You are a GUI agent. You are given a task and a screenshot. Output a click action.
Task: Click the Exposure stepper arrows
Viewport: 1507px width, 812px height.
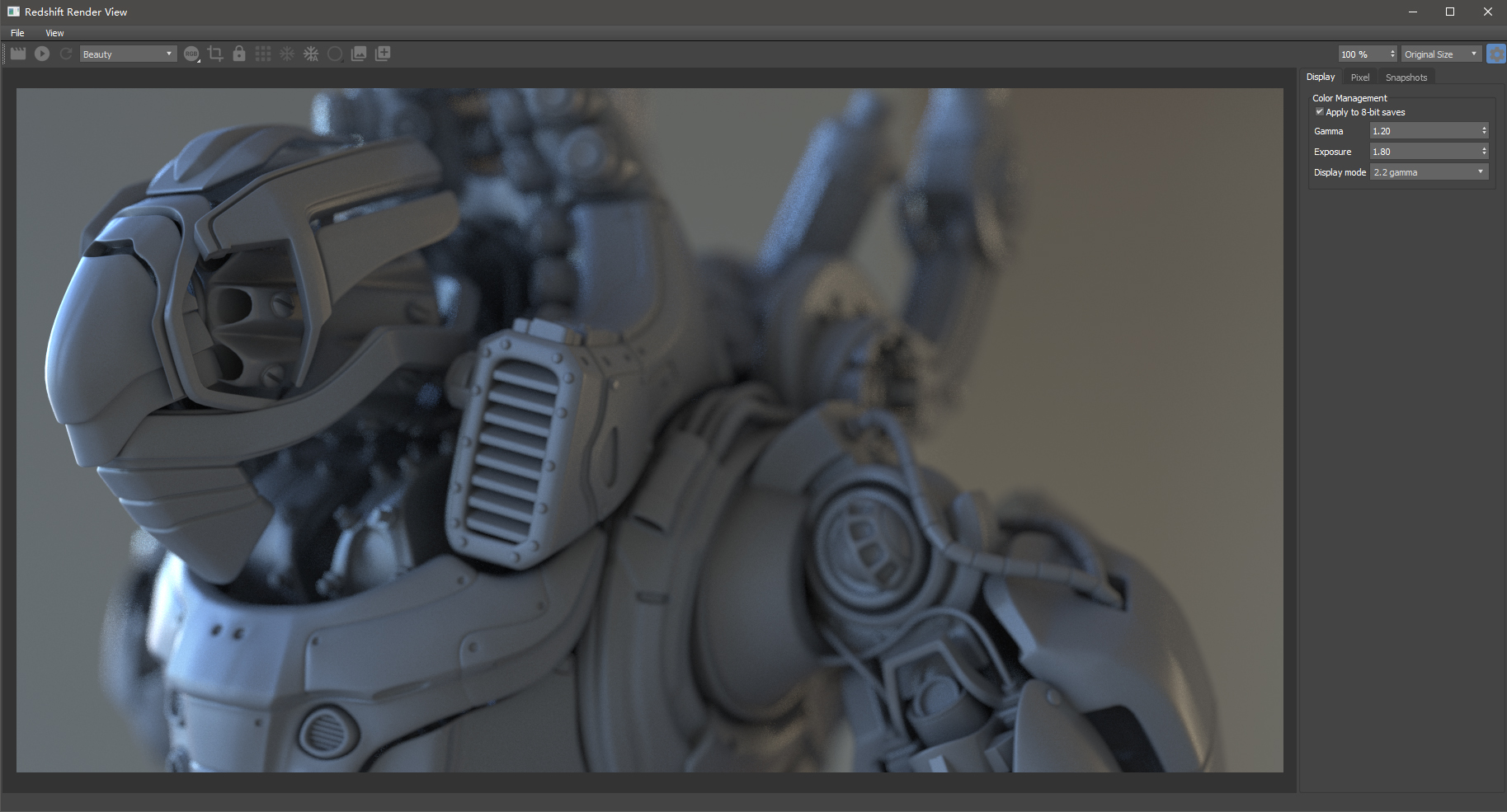pos(1484,152)
